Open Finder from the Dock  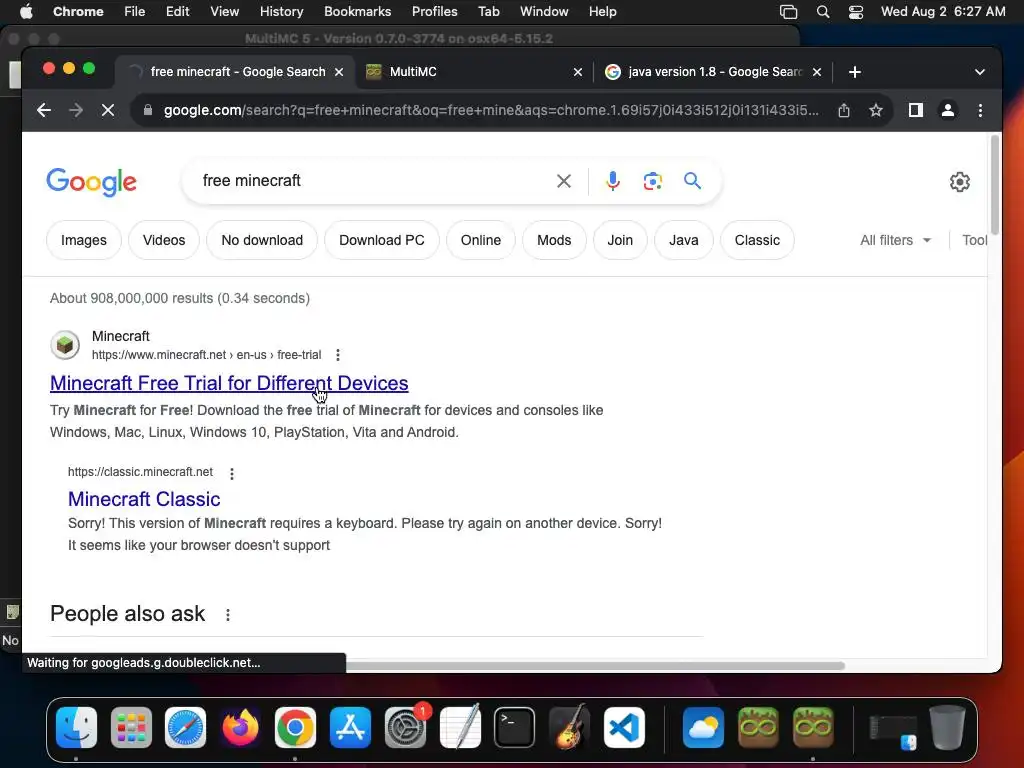pyautogui.click(x=76, y=728)
